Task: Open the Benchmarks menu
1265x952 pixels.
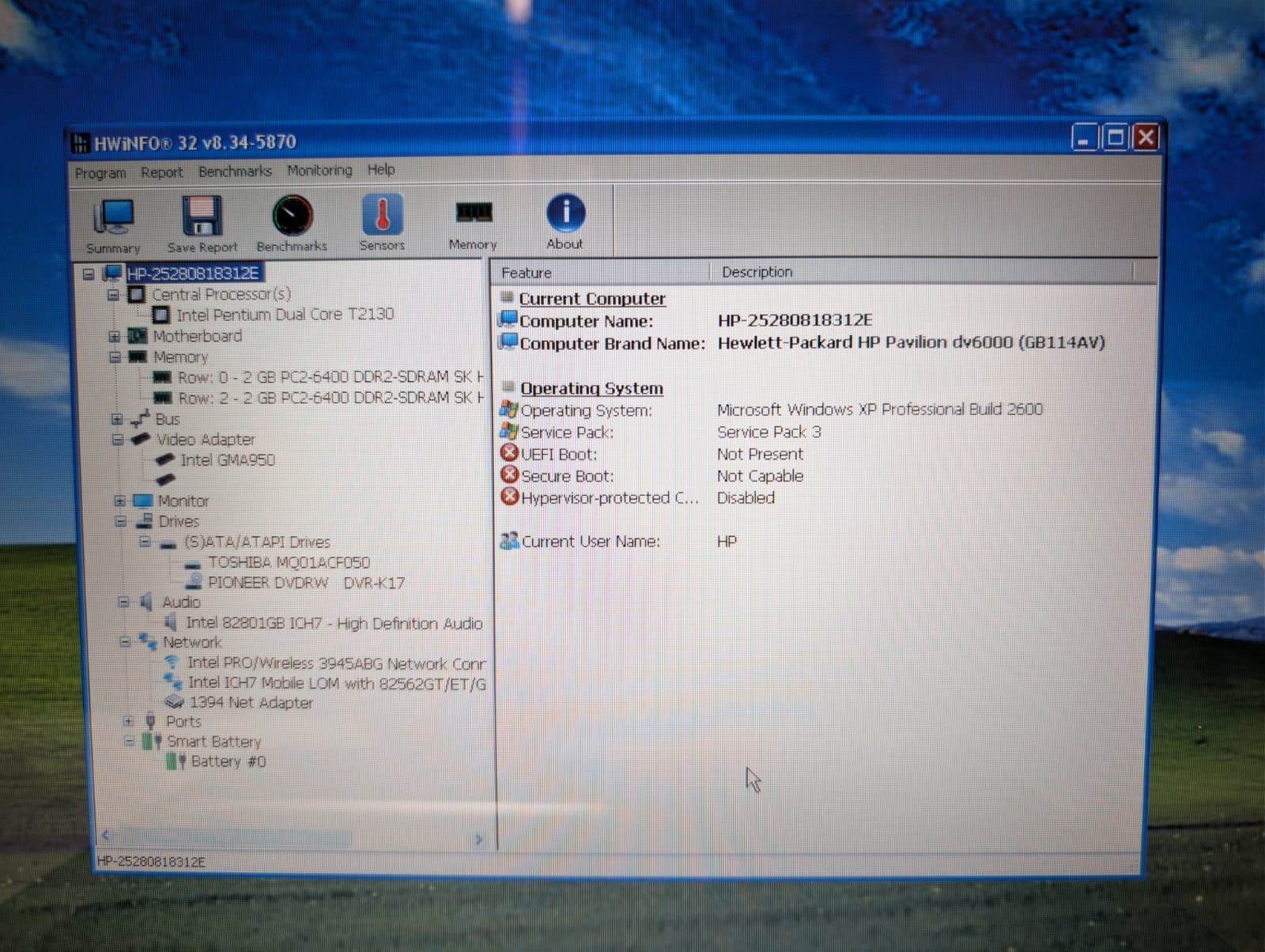Action: pyautogui.click(x=235, y=171)
